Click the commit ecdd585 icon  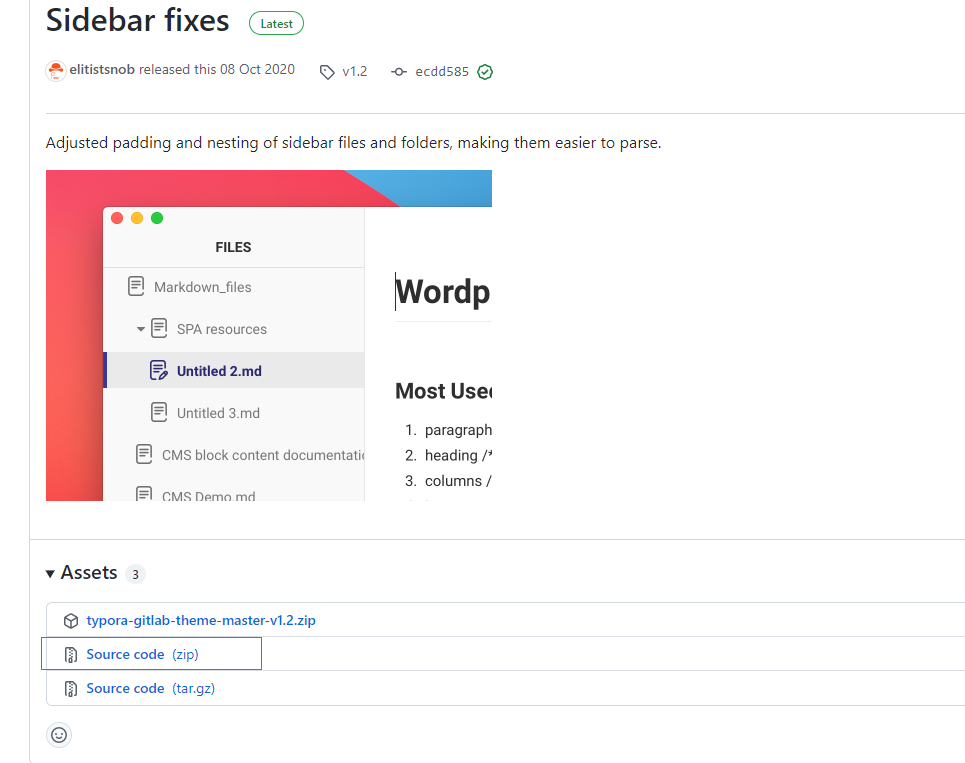click(399, 72)
